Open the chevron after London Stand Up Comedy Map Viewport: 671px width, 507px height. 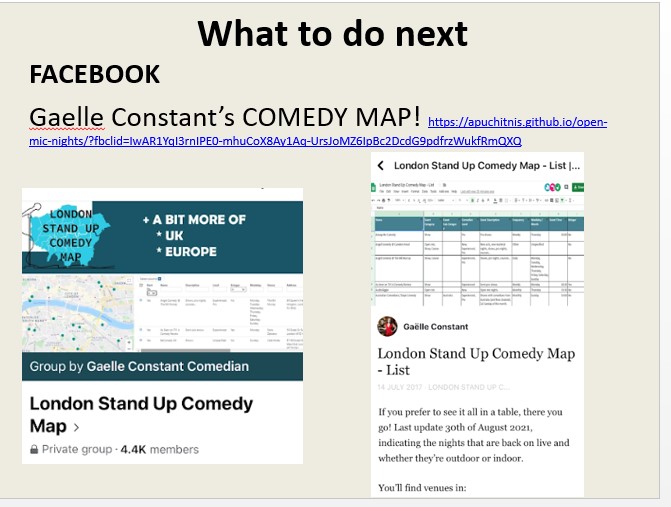76,428
